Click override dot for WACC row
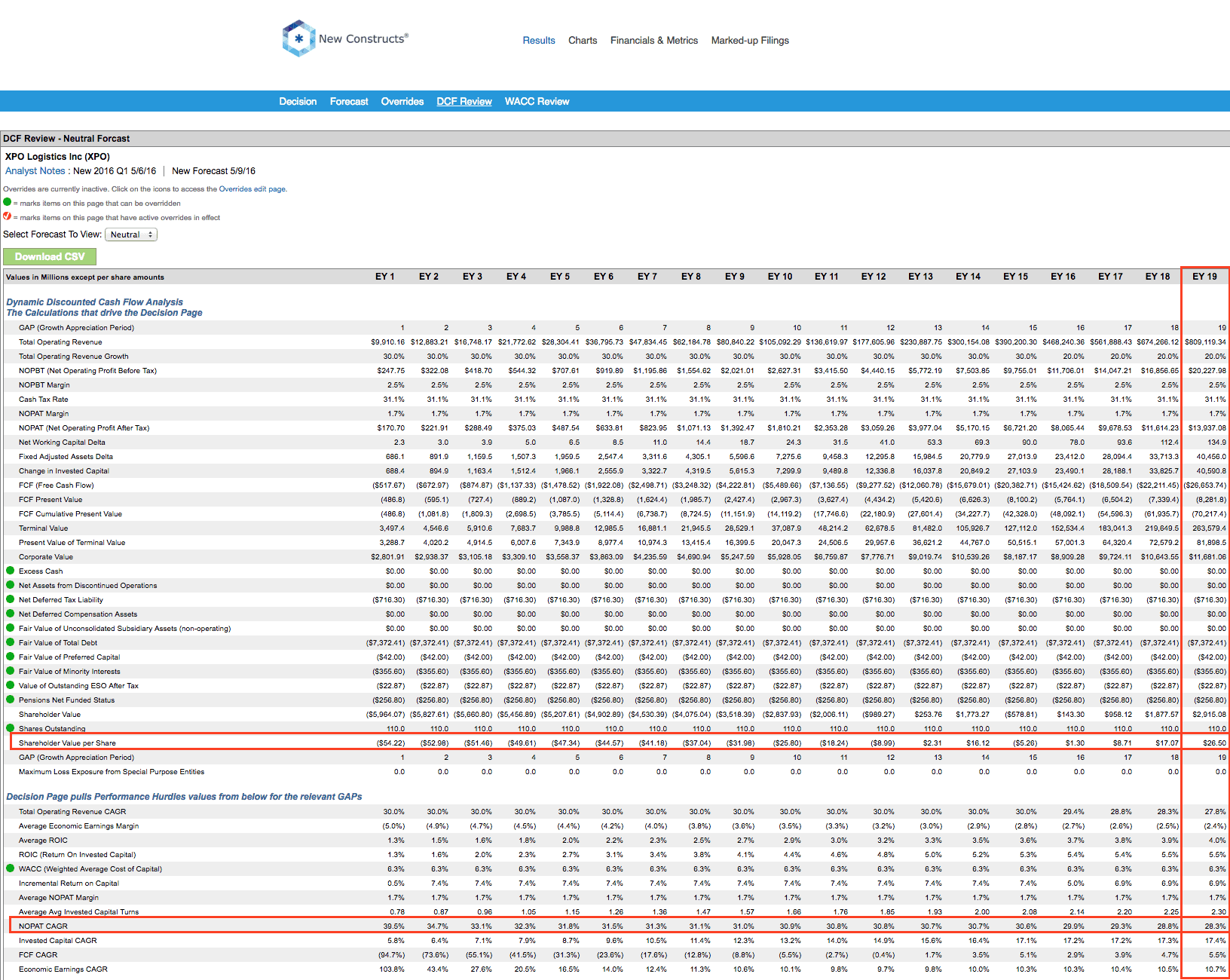 pos(11,868)
